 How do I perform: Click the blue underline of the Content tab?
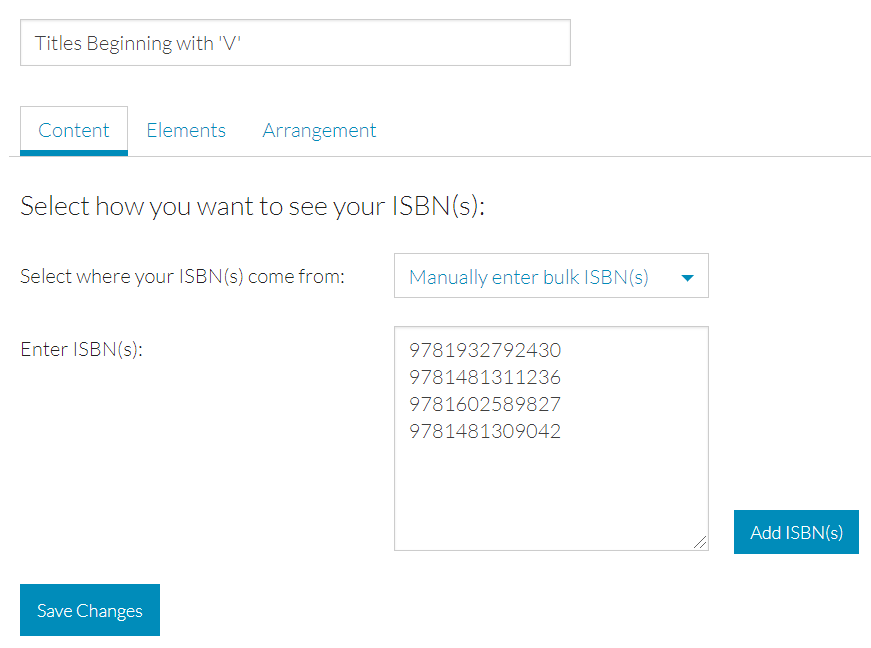pyautogui.click(x=74, y=153)
